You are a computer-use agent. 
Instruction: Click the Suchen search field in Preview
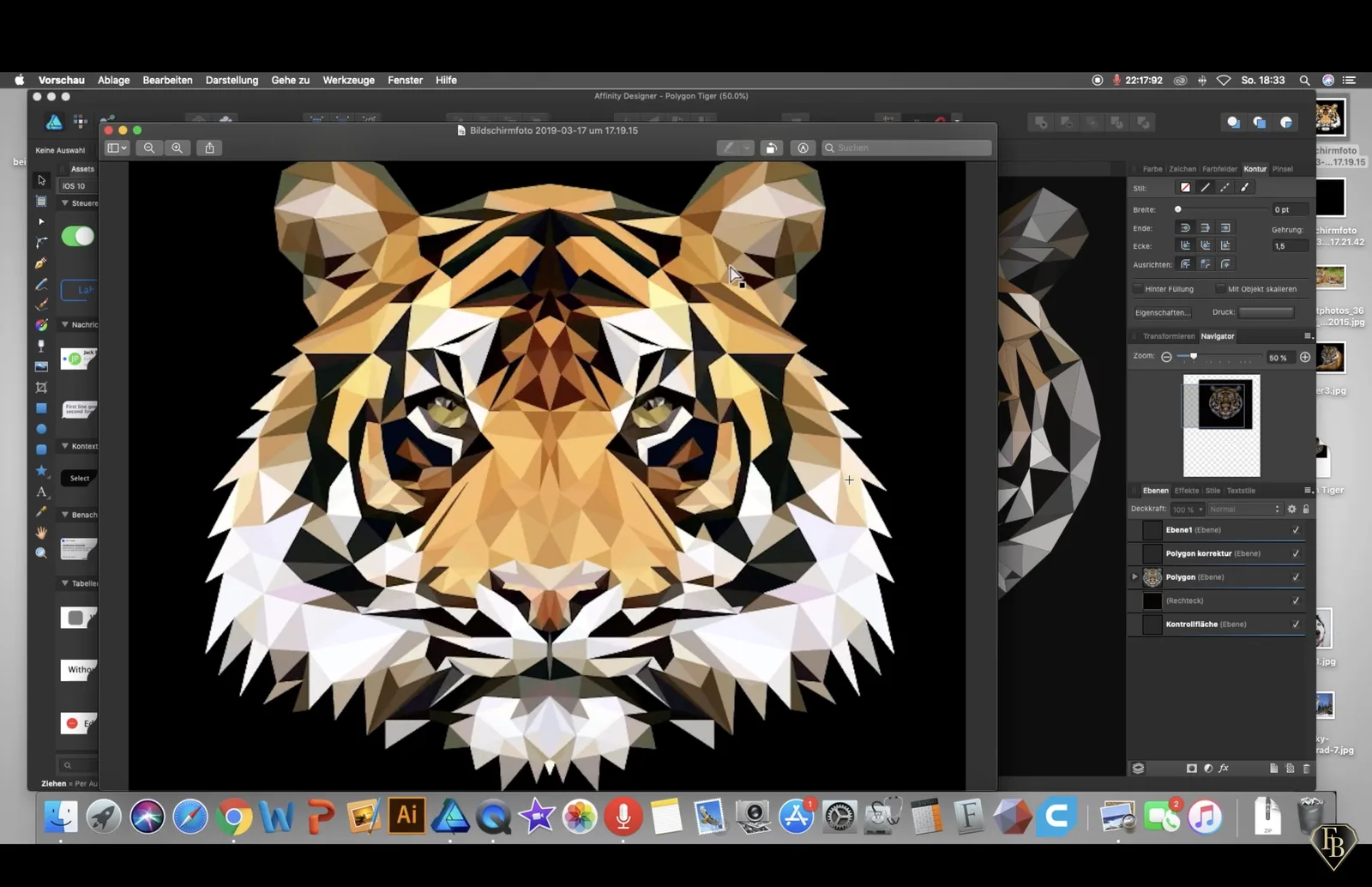[906, 148]
